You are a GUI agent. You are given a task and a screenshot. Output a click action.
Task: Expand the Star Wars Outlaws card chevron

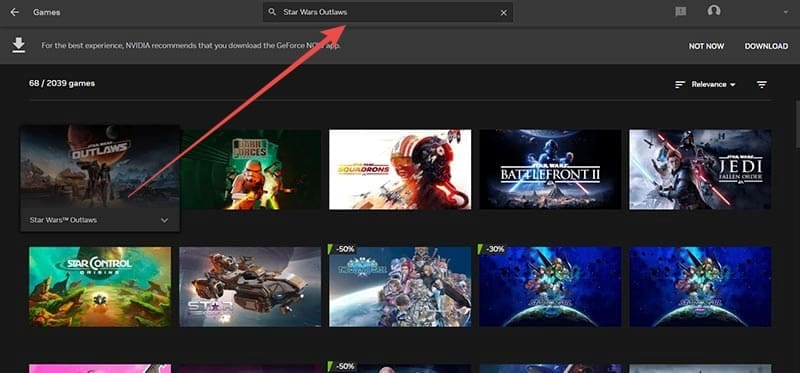click(164, 220)
